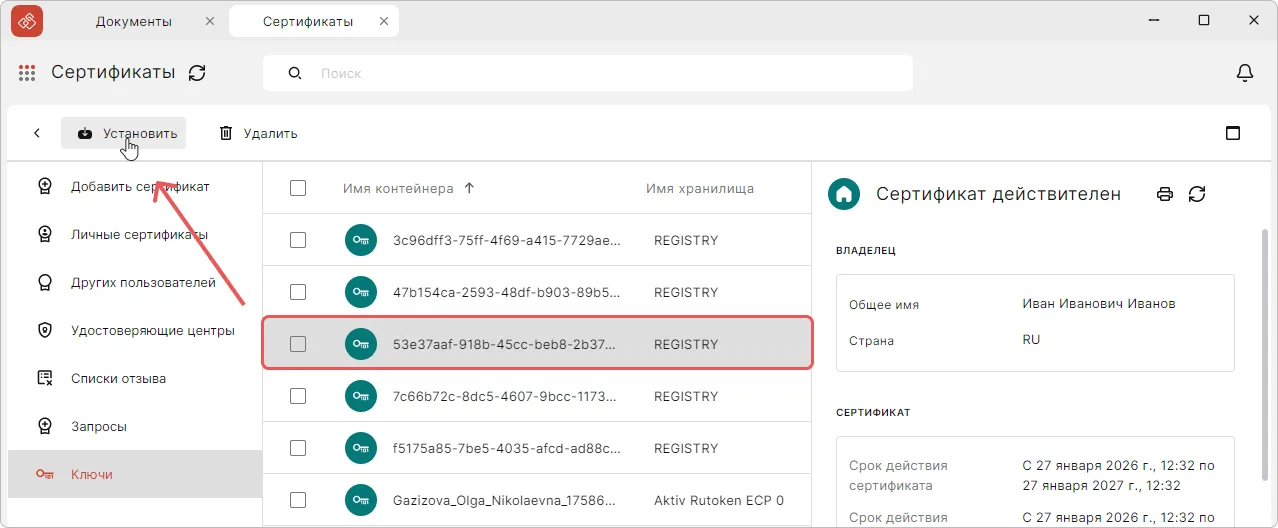Click the owner name Иван Иванович Иванов

tap(1099, 303)
